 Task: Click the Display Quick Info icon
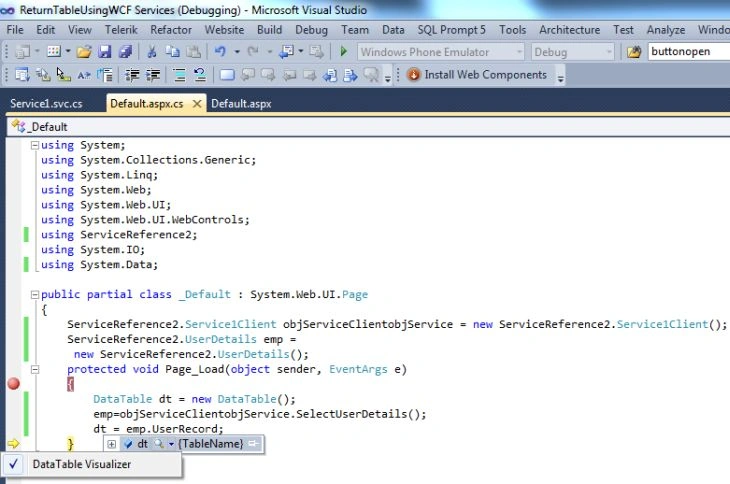[63, 74]
